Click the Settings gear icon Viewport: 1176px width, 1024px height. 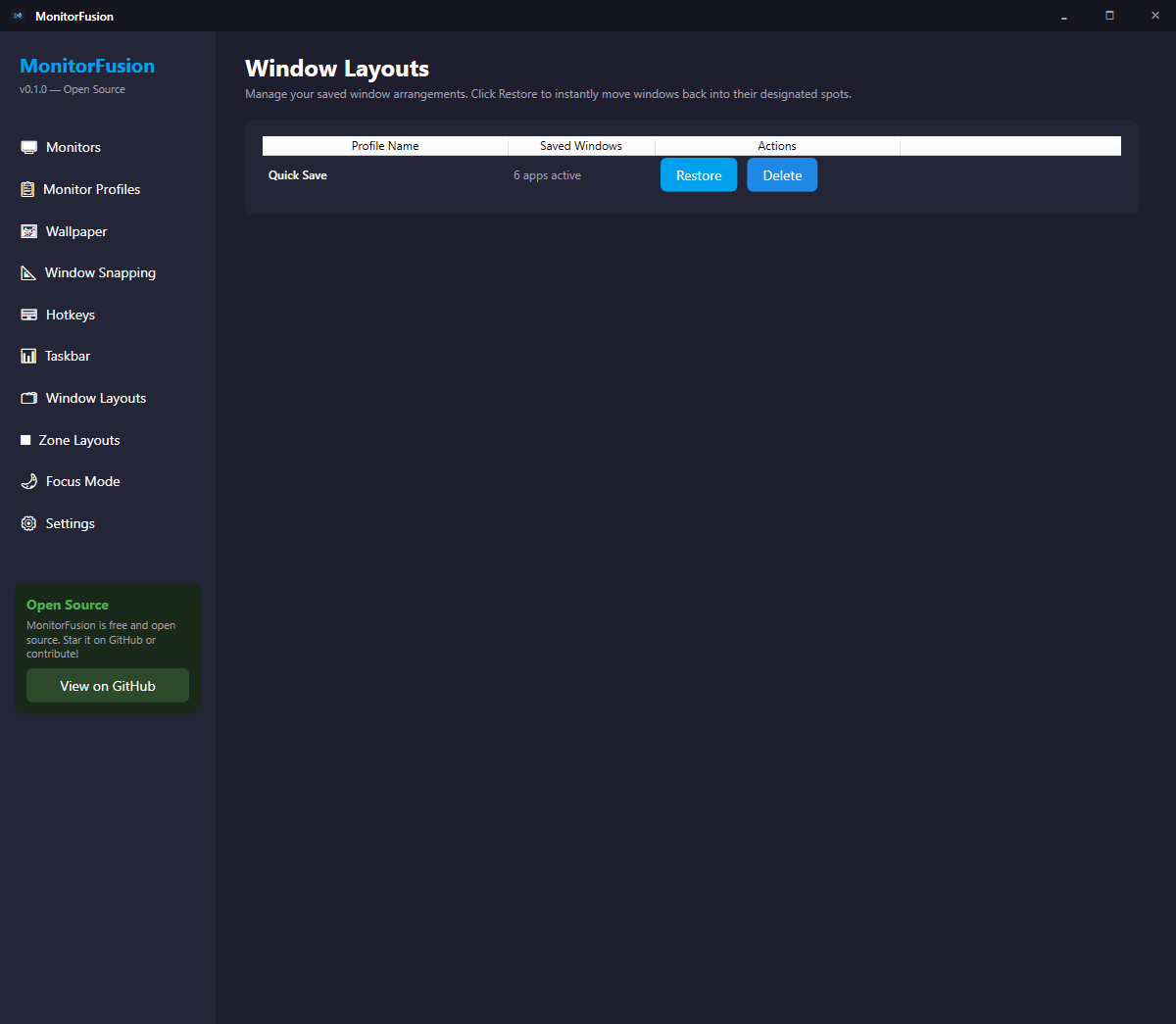(x=29, y=523)
